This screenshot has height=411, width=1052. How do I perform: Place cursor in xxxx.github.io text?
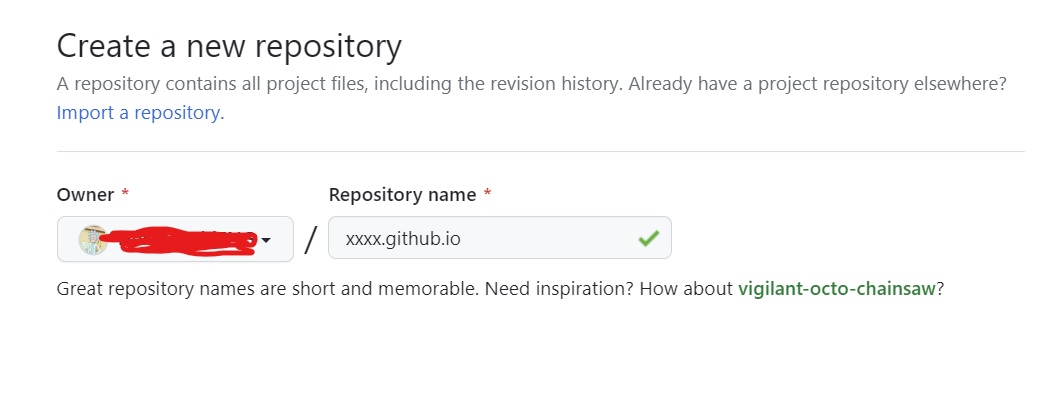tap(403, 238)
